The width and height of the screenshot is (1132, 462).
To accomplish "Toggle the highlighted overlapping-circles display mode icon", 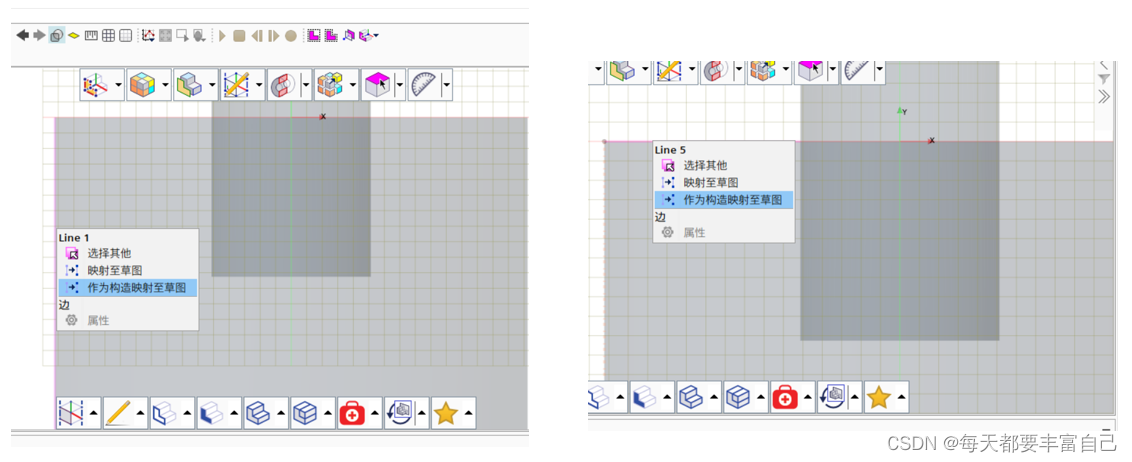I will point(56,35).
